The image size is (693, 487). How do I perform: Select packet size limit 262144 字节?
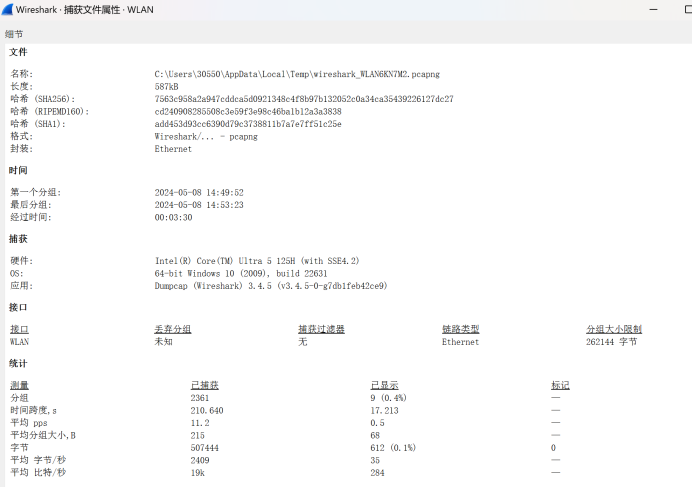click(x=612, y=342)
